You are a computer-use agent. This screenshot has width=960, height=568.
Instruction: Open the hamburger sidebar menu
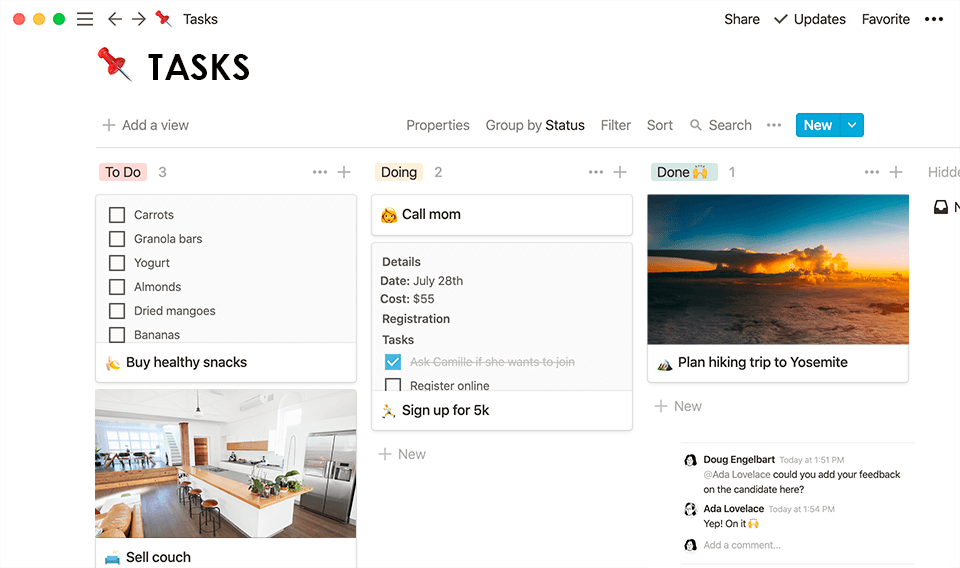[x=85, y=19]
